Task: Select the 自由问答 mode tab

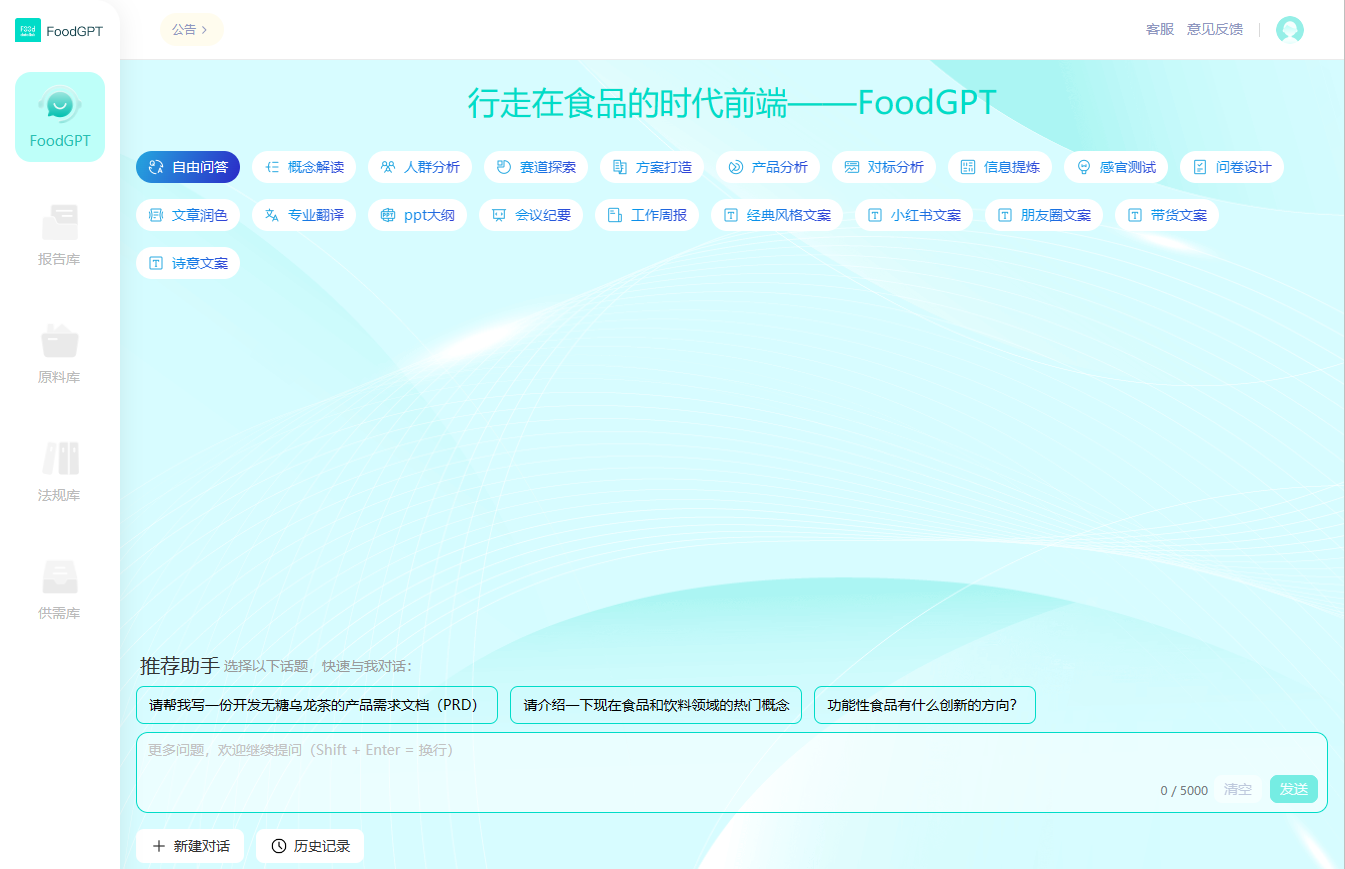Action: tap(188, 167)
